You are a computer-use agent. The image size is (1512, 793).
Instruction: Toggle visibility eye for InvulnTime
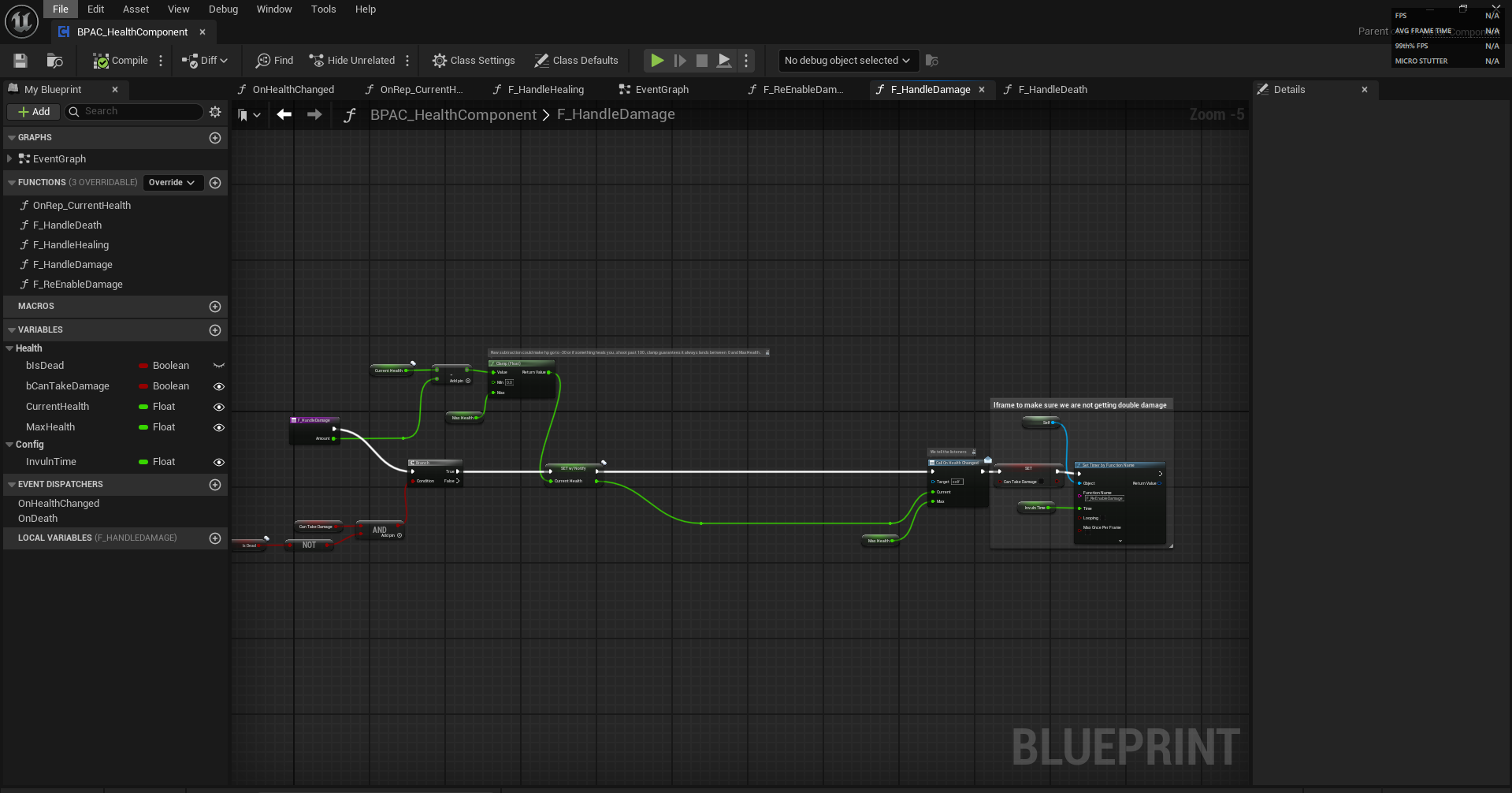click(219, 462)
